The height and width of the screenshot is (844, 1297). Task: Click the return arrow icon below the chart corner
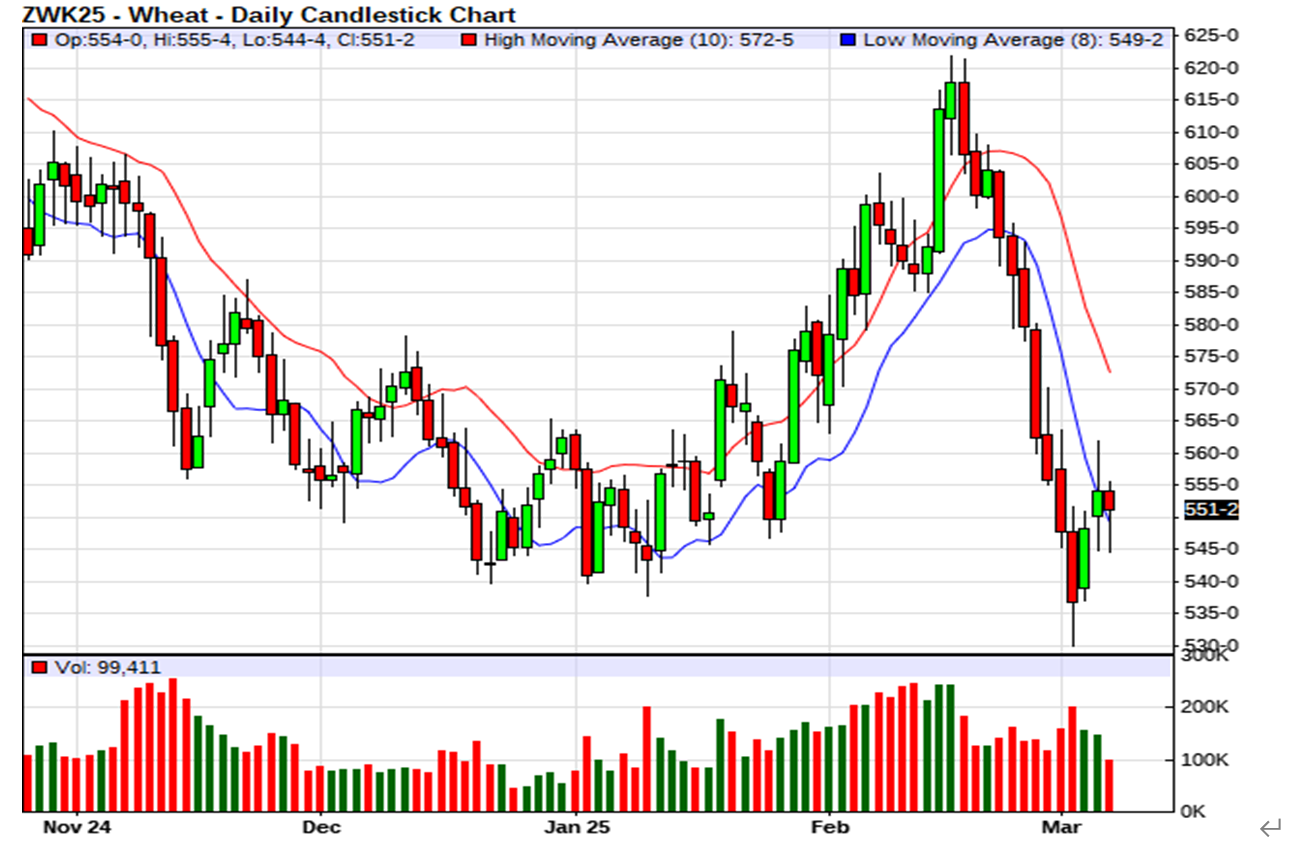(1270, 827)
